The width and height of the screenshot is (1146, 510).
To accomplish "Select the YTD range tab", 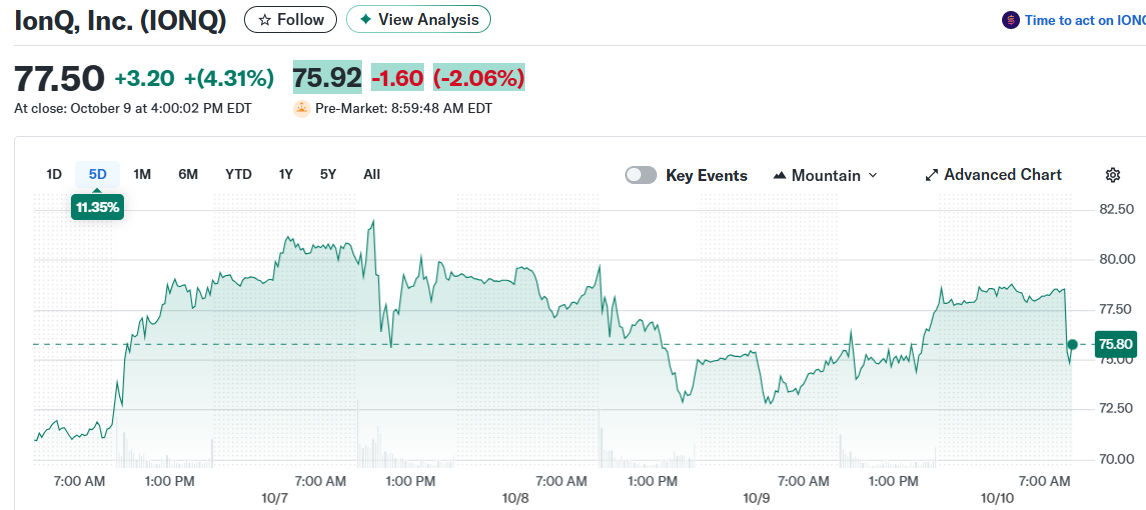I will (x=238, y=174).
